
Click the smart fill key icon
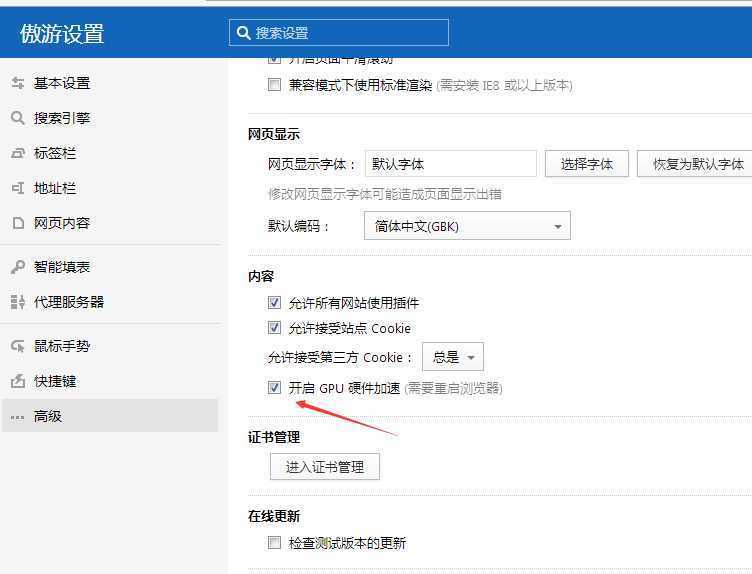point(18,267)
